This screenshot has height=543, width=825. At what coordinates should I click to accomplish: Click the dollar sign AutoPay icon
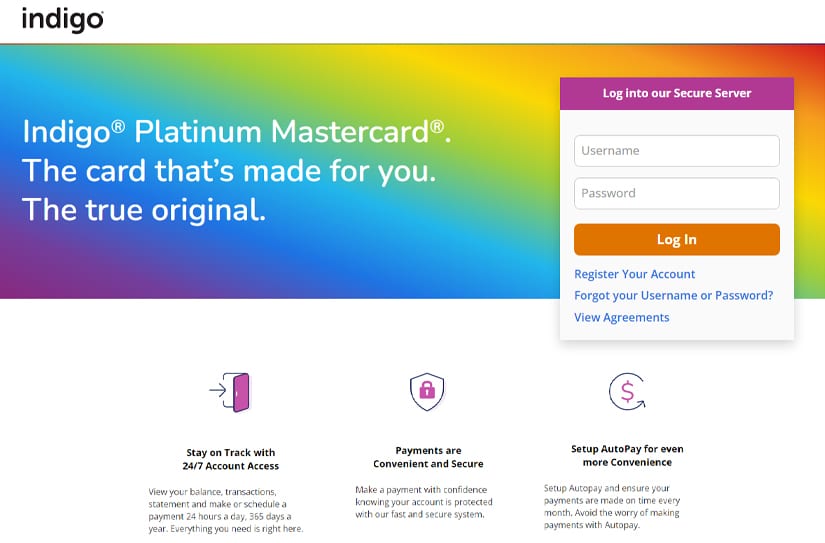click(627, 391)
